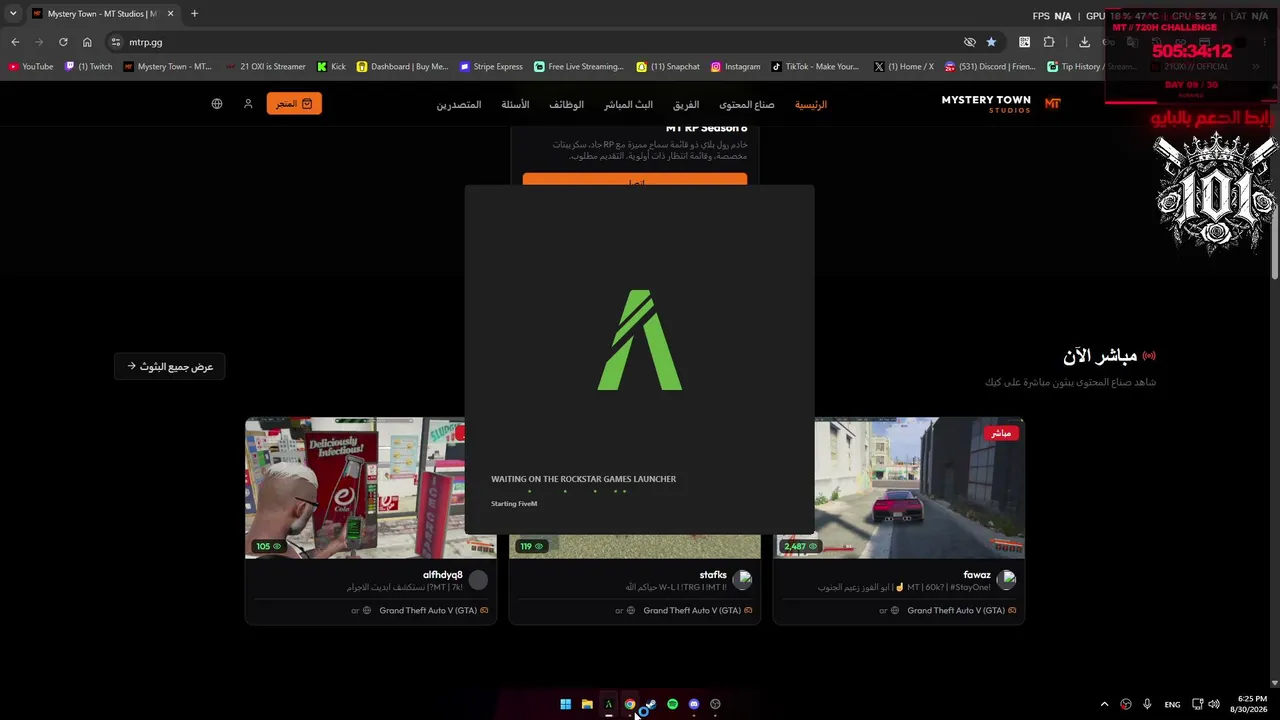Open the YouTube bookmark
1280x720 pixels.
31,67
